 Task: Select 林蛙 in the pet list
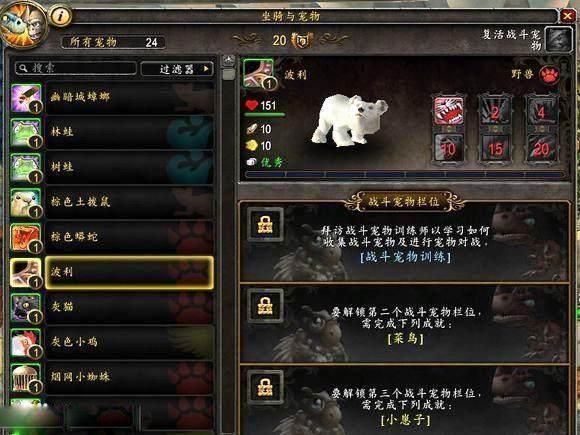(112, 132)
